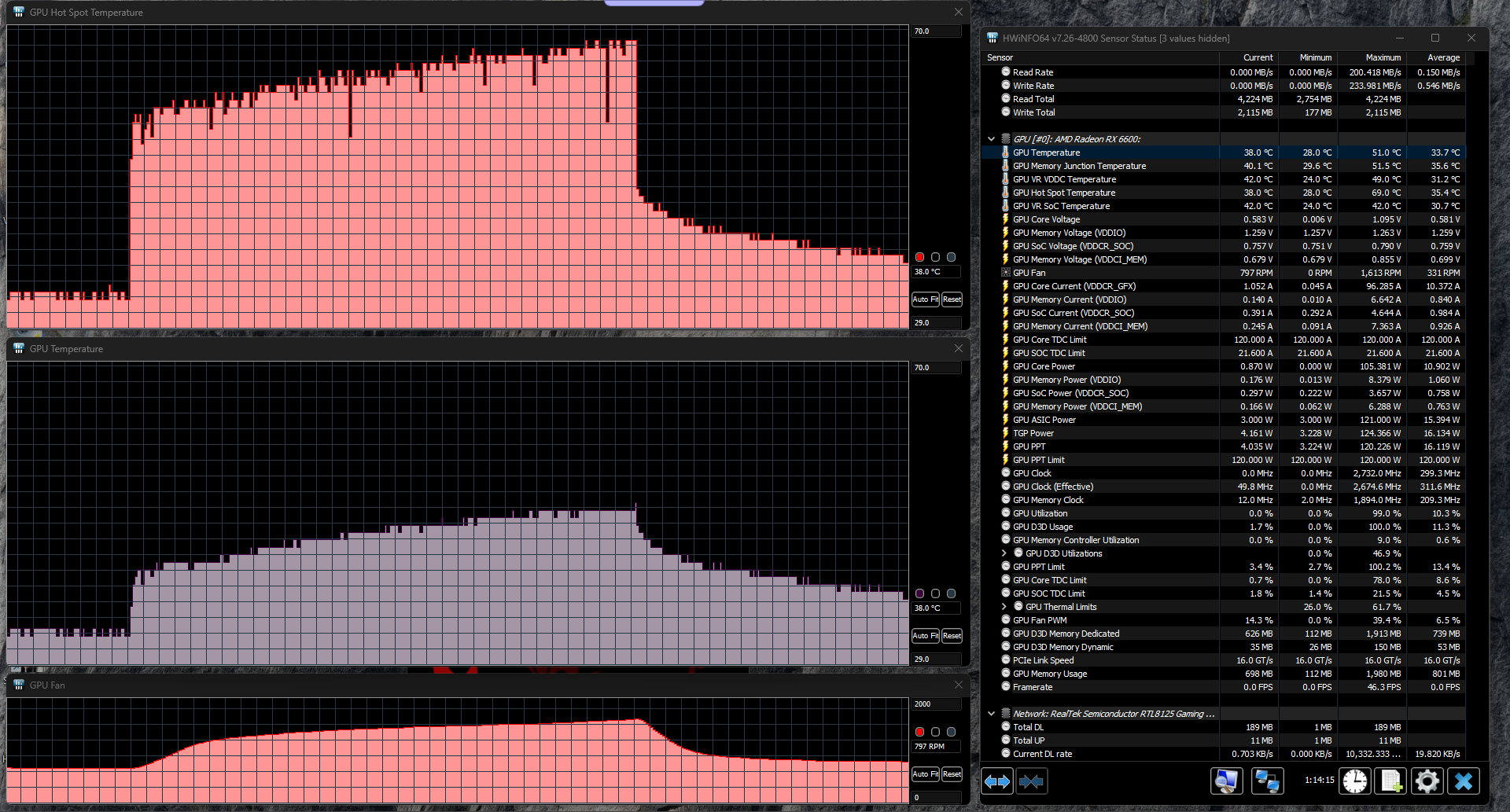The image size is (1510, 812).
Task: Click Auto Fit in GPU Hot Spot Temperature graph
Action: tap(925, 299)
